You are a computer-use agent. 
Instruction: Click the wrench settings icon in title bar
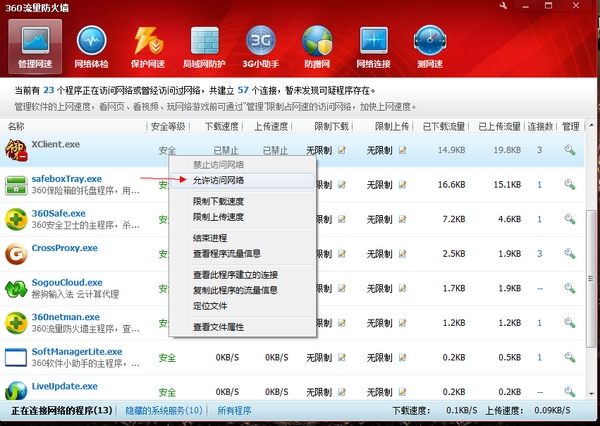pos(503,6)
